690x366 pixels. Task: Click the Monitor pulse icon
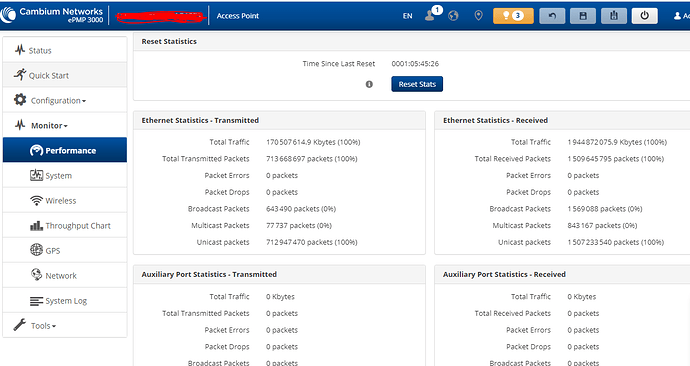(x=20, y=125)
